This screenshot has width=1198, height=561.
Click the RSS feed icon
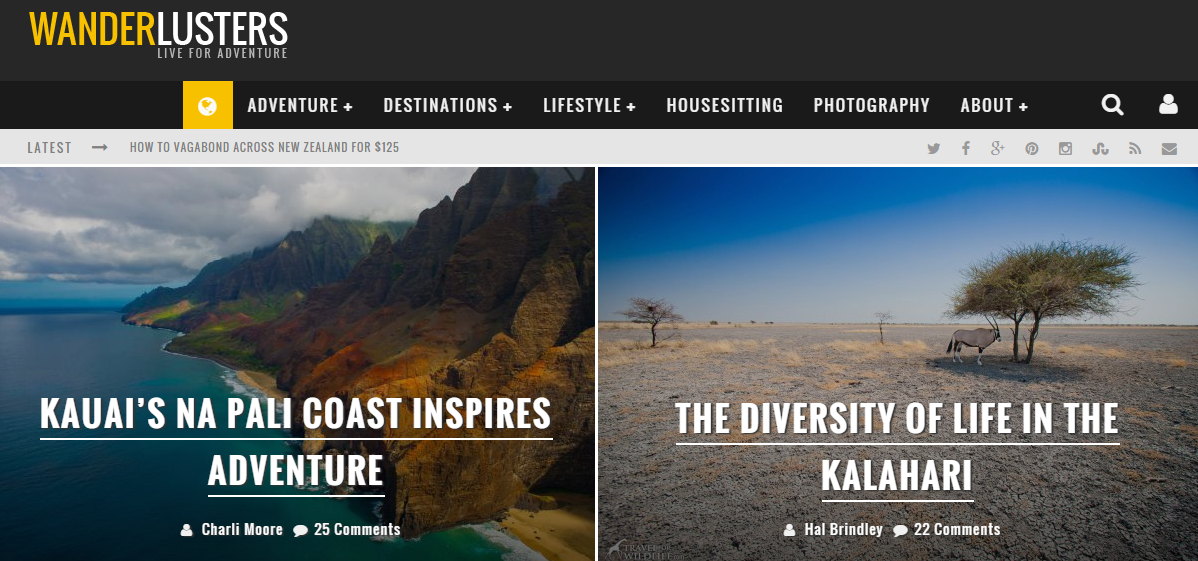(x=1135, y=148)
